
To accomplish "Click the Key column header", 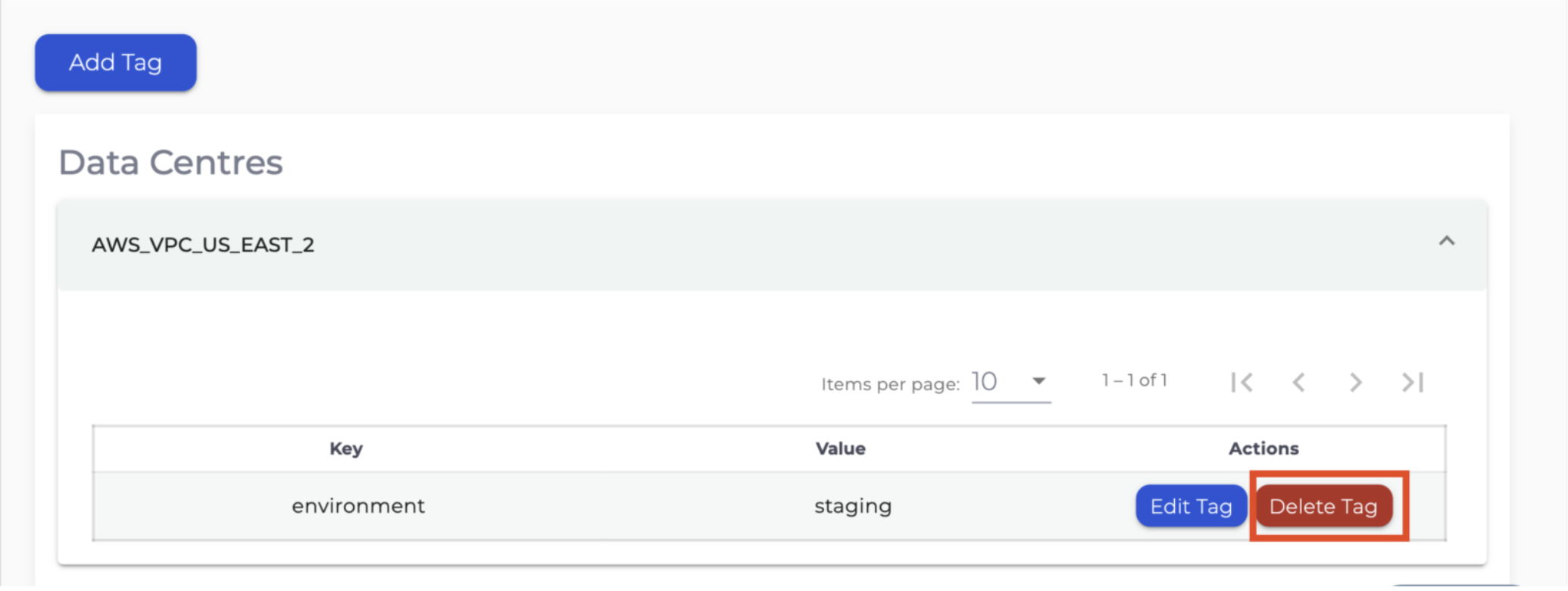I will pos(346,449).
